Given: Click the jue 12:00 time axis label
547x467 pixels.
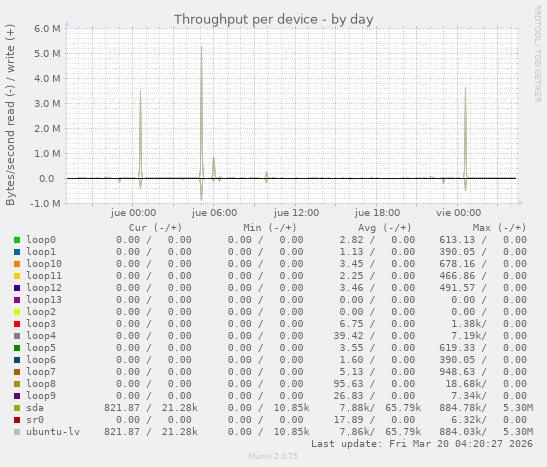Looking at the screenshot, I should [296, 213].
